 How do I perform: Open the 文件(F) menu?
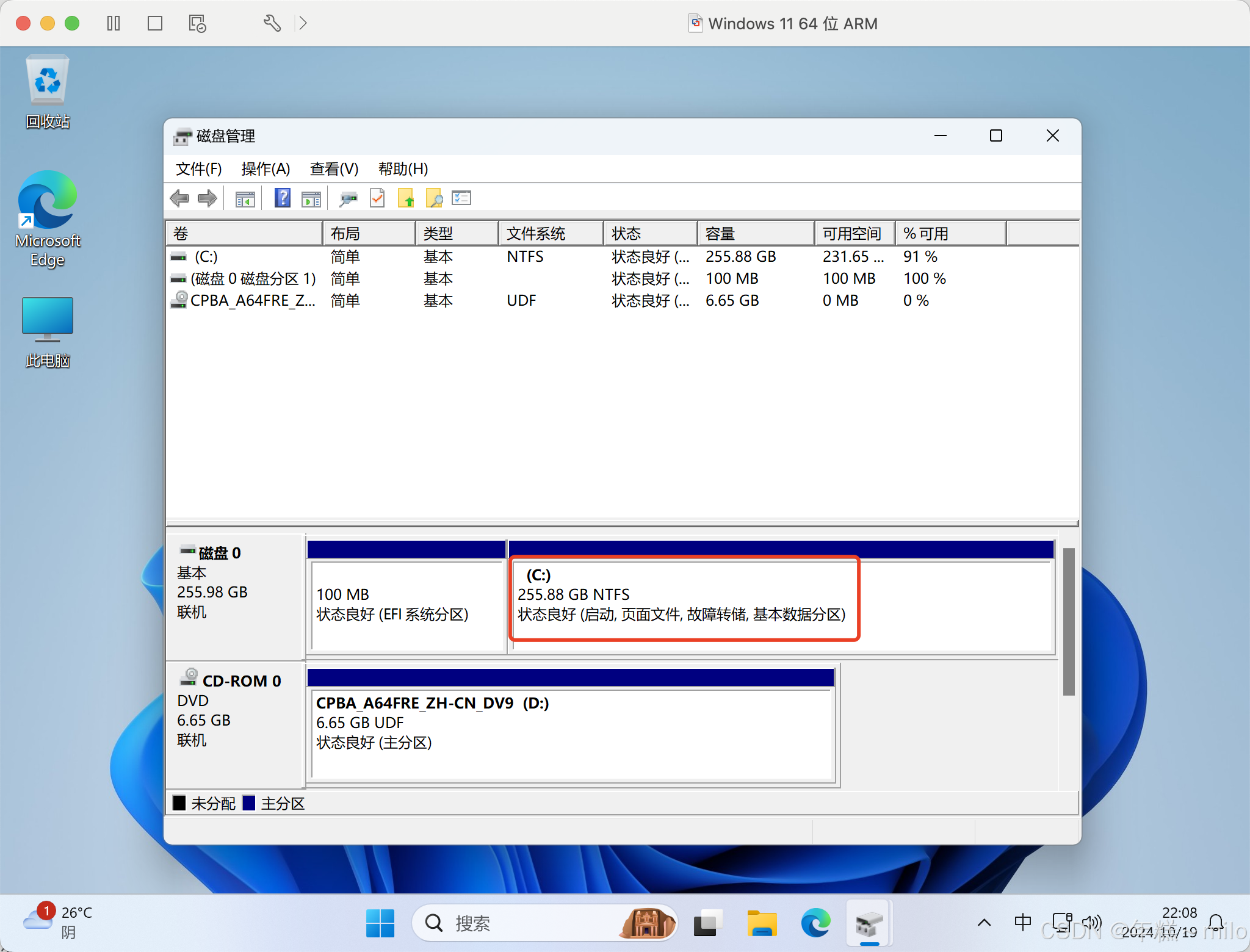[198, 169]
